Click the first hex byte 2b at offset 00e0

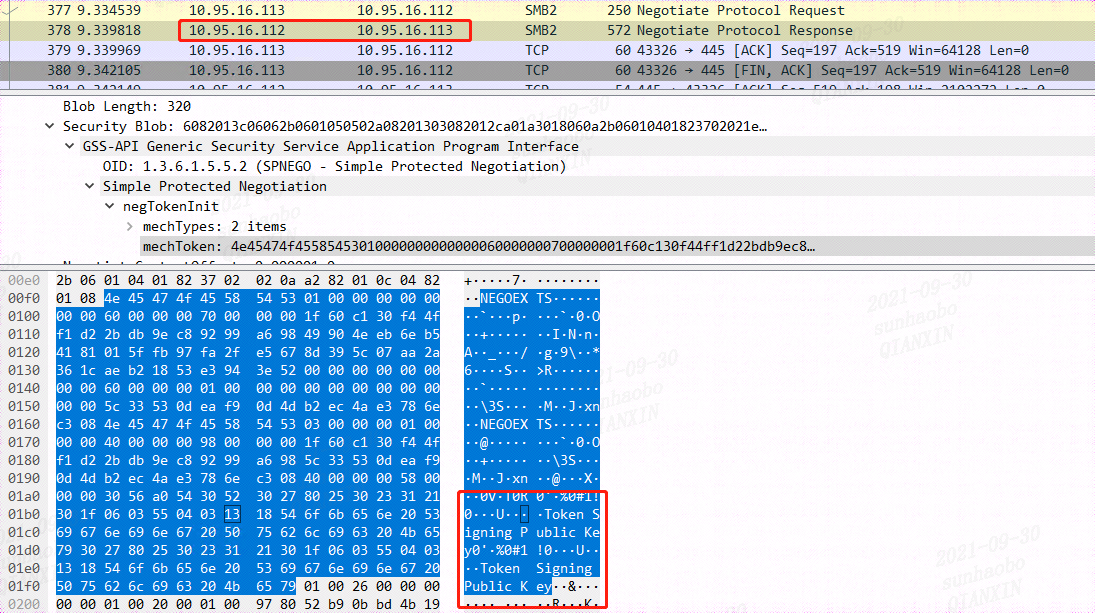65,280
